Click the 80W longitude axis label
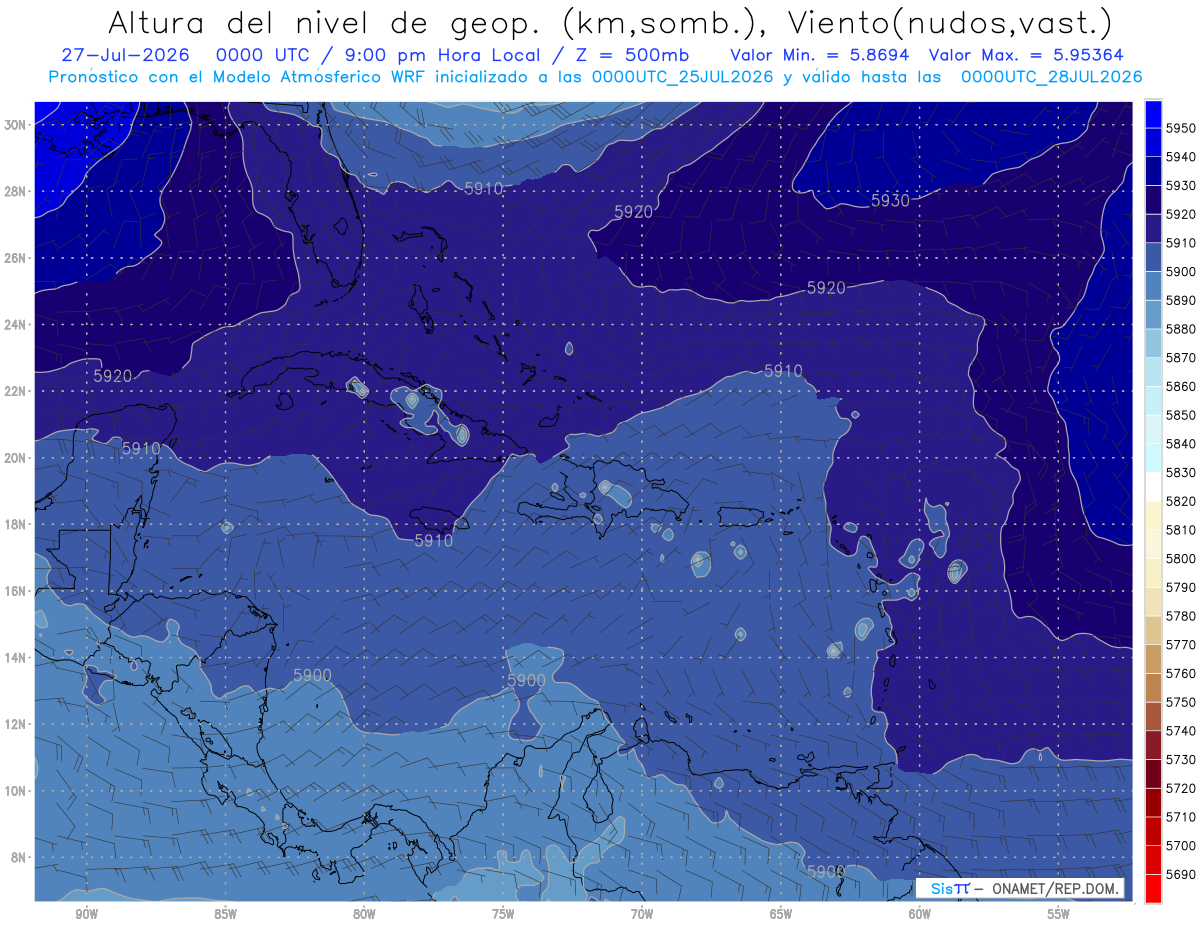Screen dimensions: 1200x927 [364, 914]
